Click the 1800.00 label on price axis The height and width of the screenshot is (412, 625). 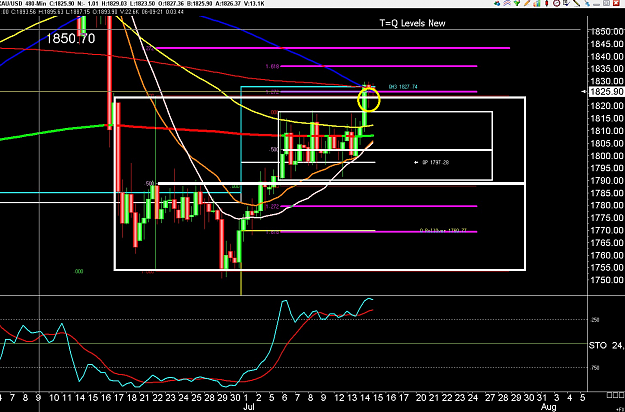point(607,155)
